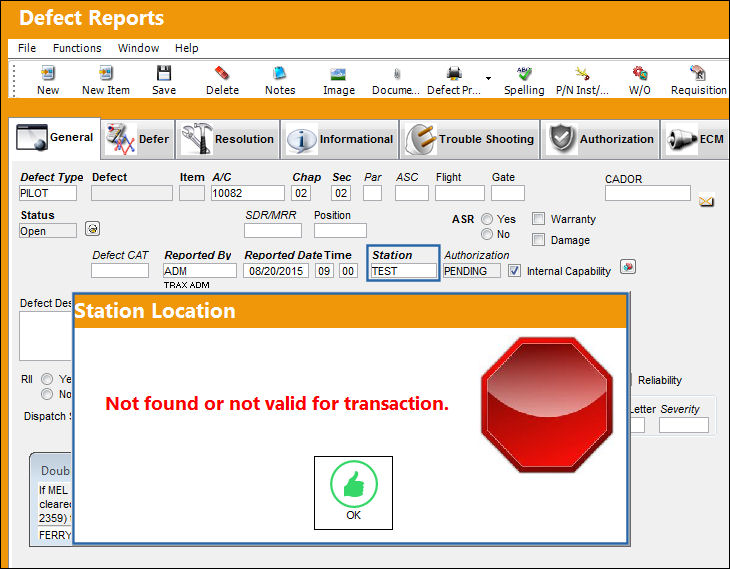Click the A/C field showing 10082

pyautogui.click(x=248, y=193)
